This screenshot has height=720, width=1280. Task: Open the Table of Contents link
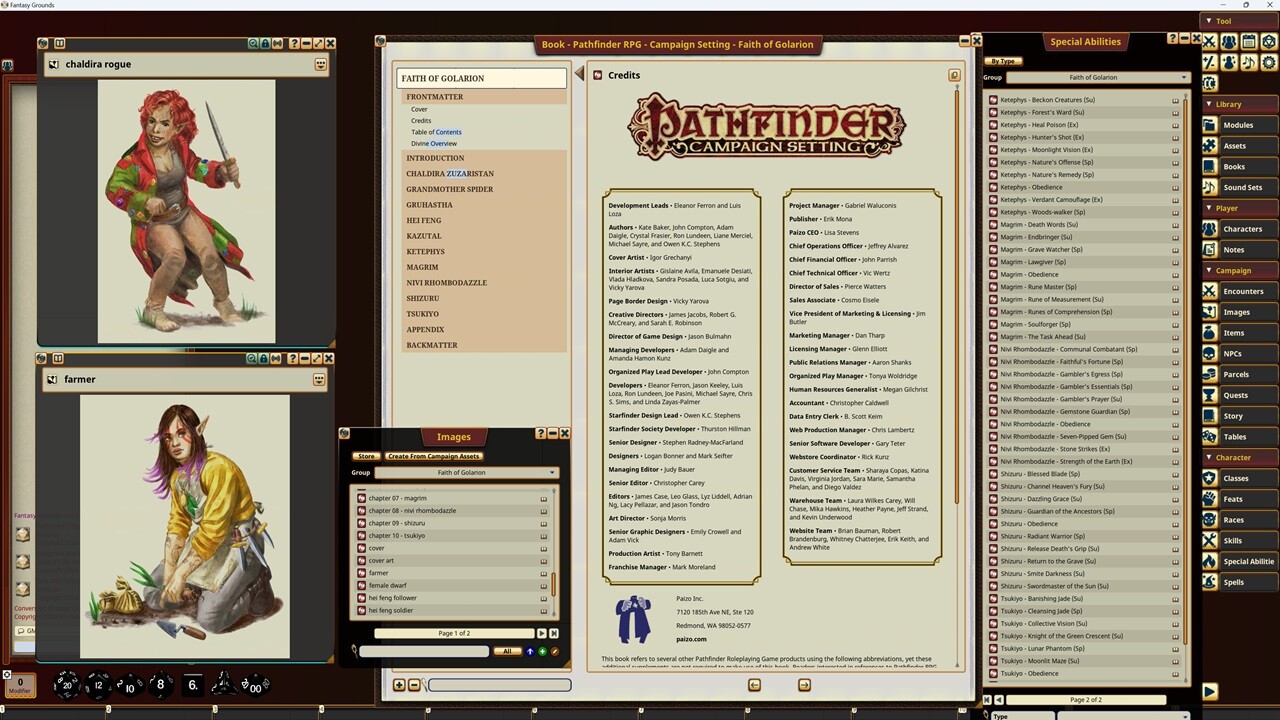(x=436, y=131)
